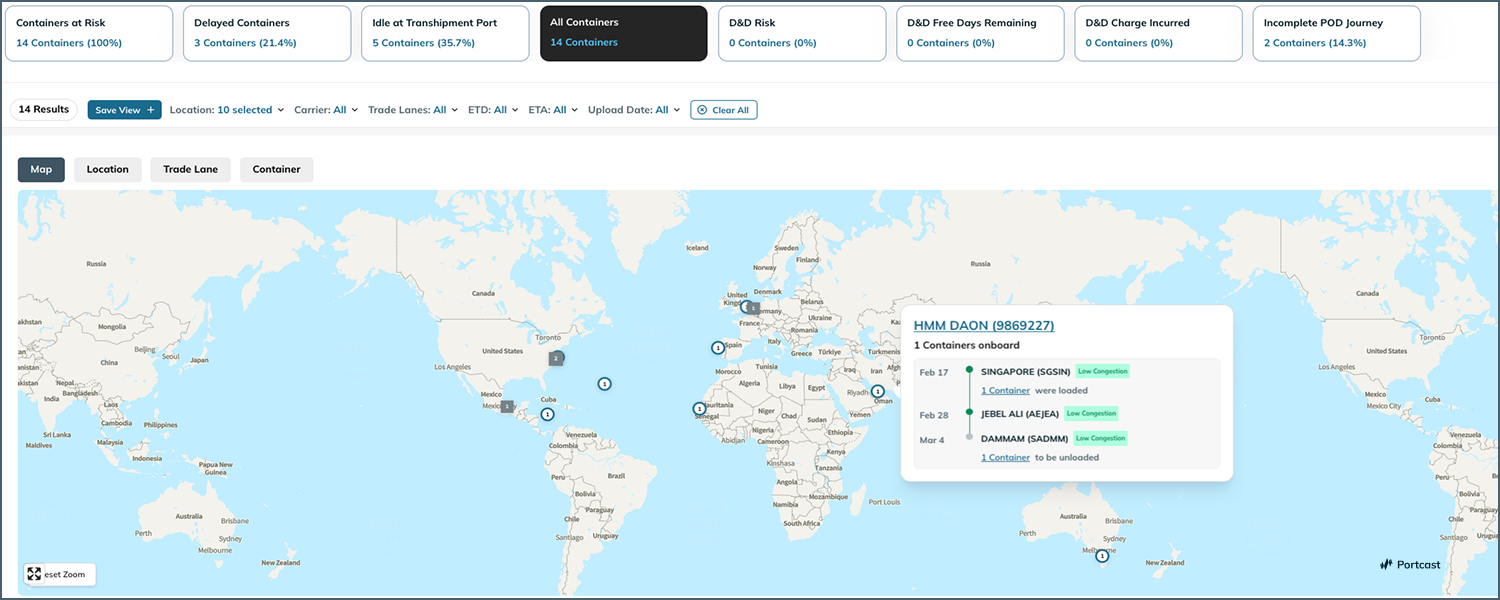Select the Delayed Containers card
The height and width of the screenshot is (600, 1500).
(x=267, y=33)
